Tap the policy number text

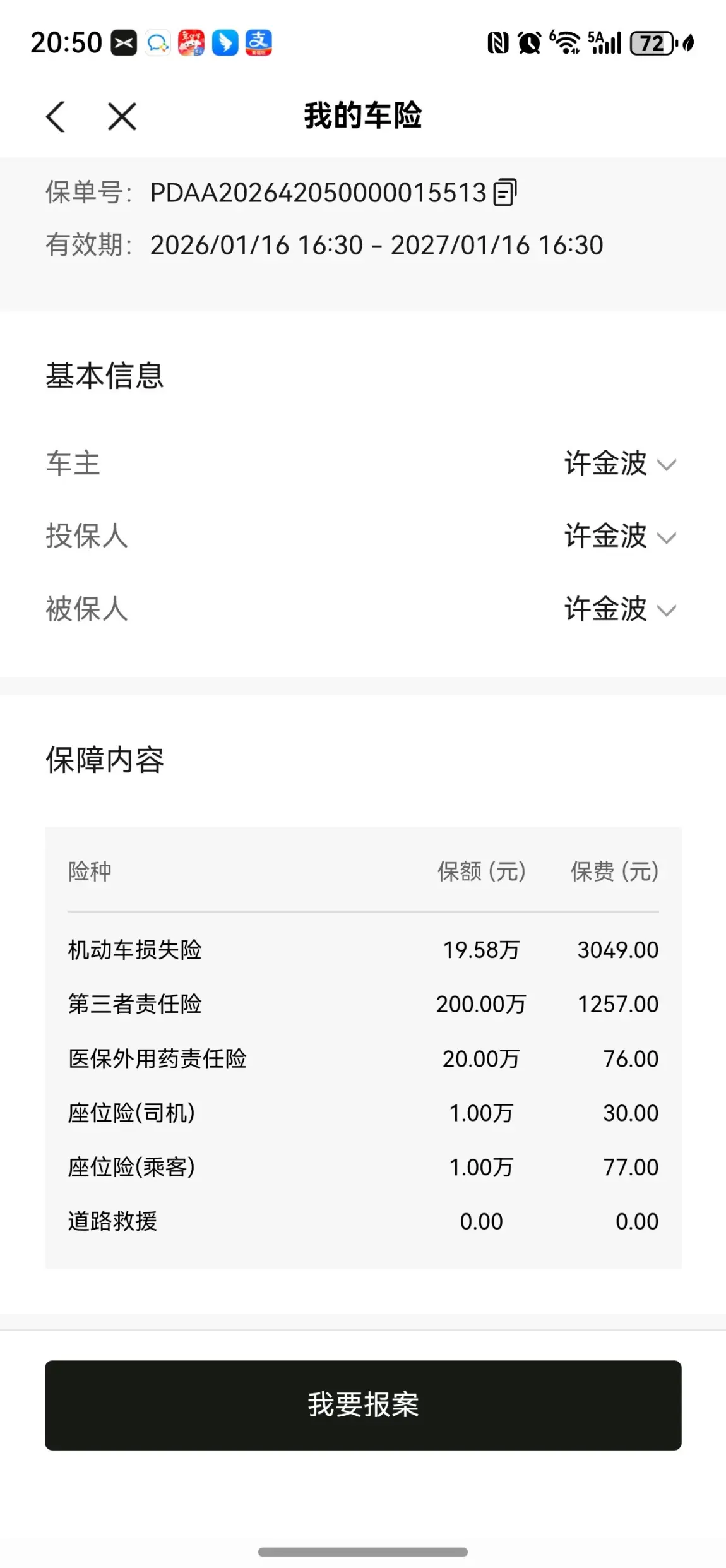(x=318, y=193)
